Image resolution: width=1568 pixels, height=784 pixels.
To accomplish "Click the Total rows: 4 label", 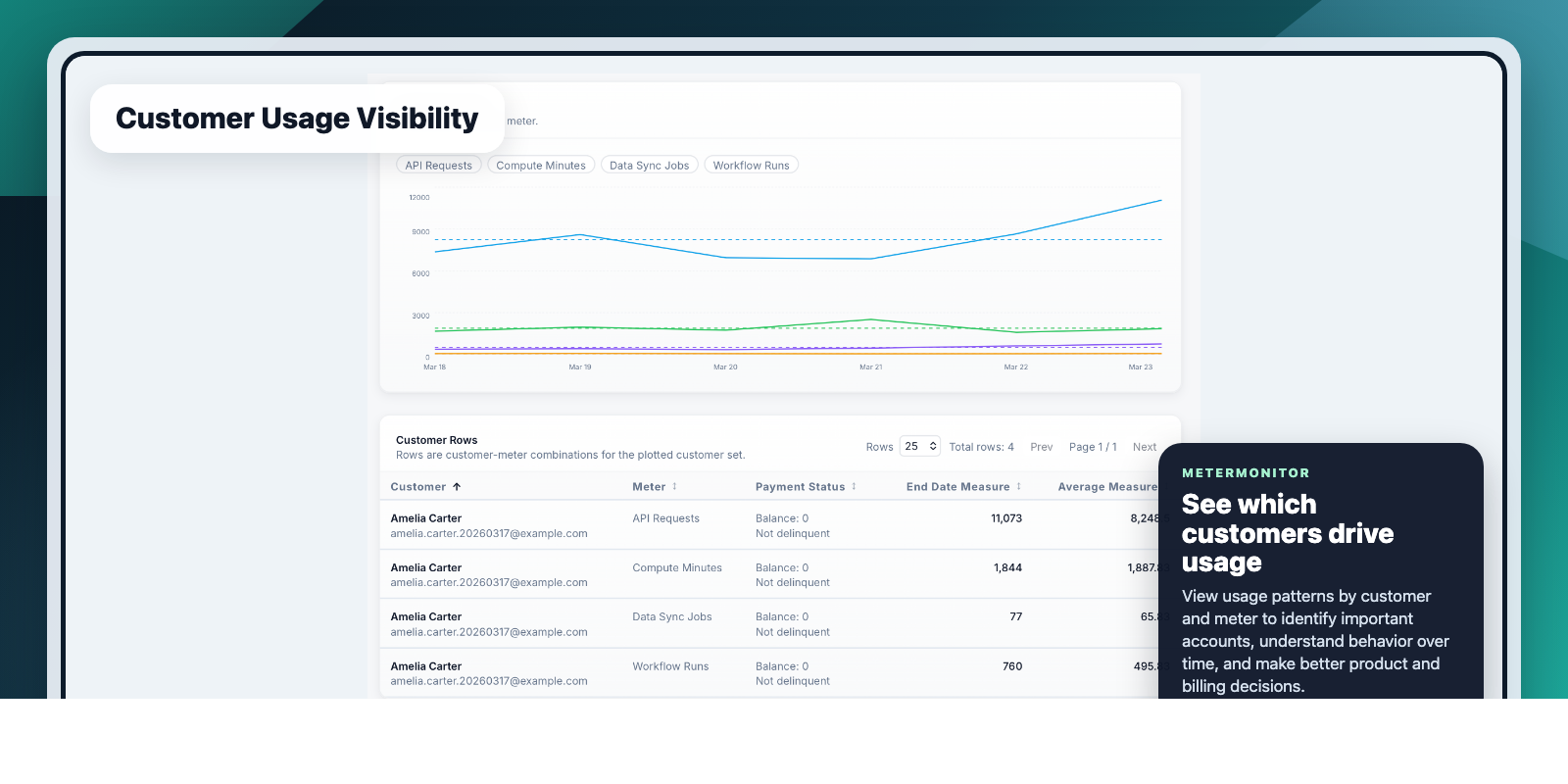I will [x=982, y=447].
